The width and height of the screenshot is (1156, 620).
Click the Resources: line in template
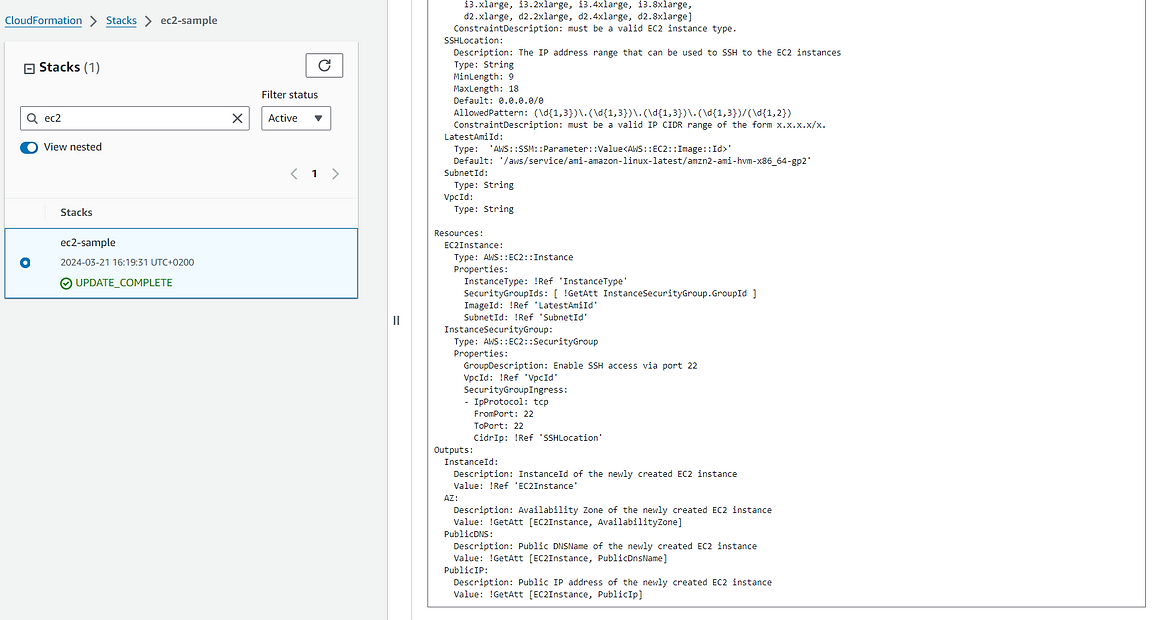coord(459,233)
